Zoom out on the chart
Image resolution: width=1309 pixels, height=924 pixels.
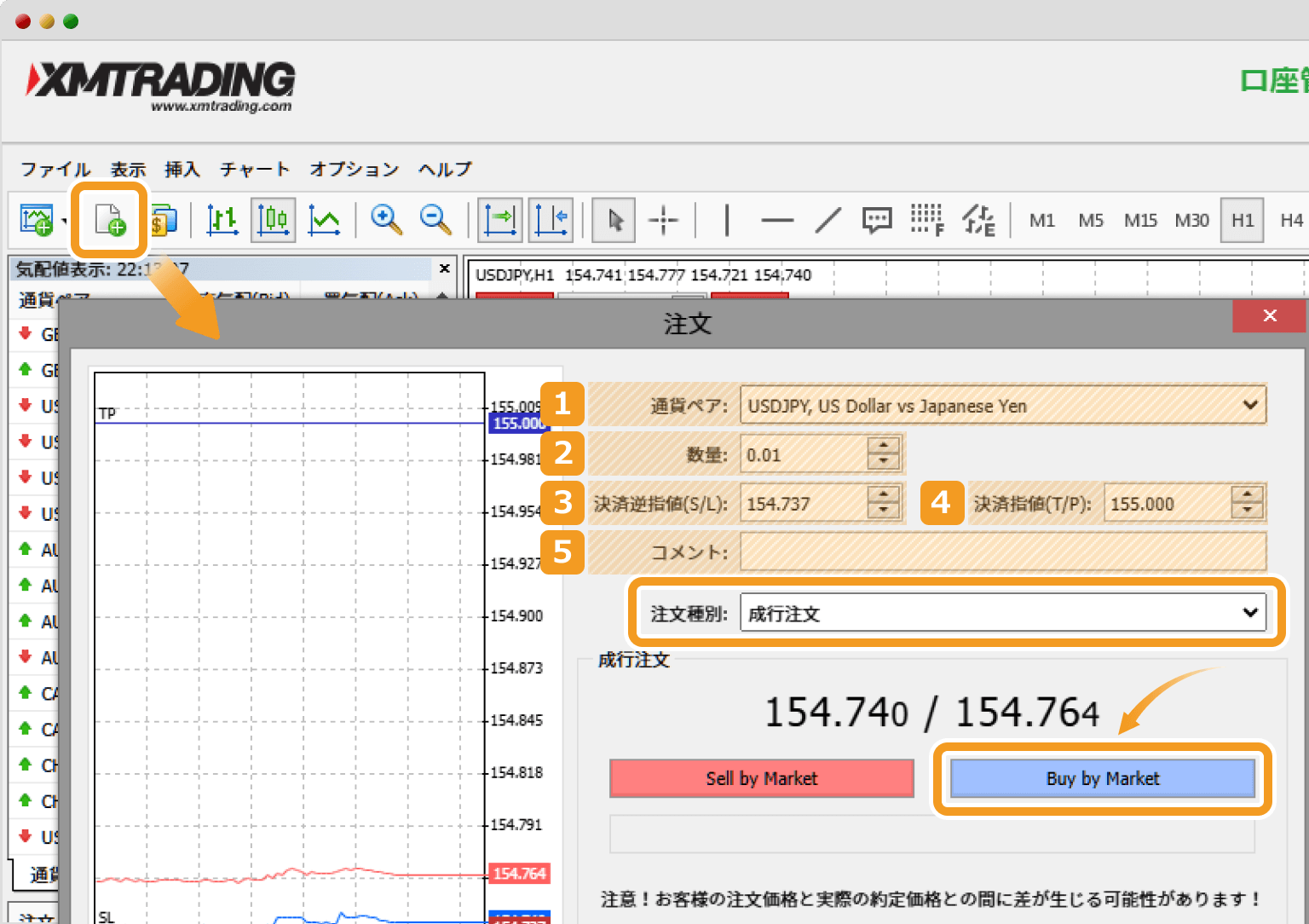pyautogui.click(x=435, y=219)
